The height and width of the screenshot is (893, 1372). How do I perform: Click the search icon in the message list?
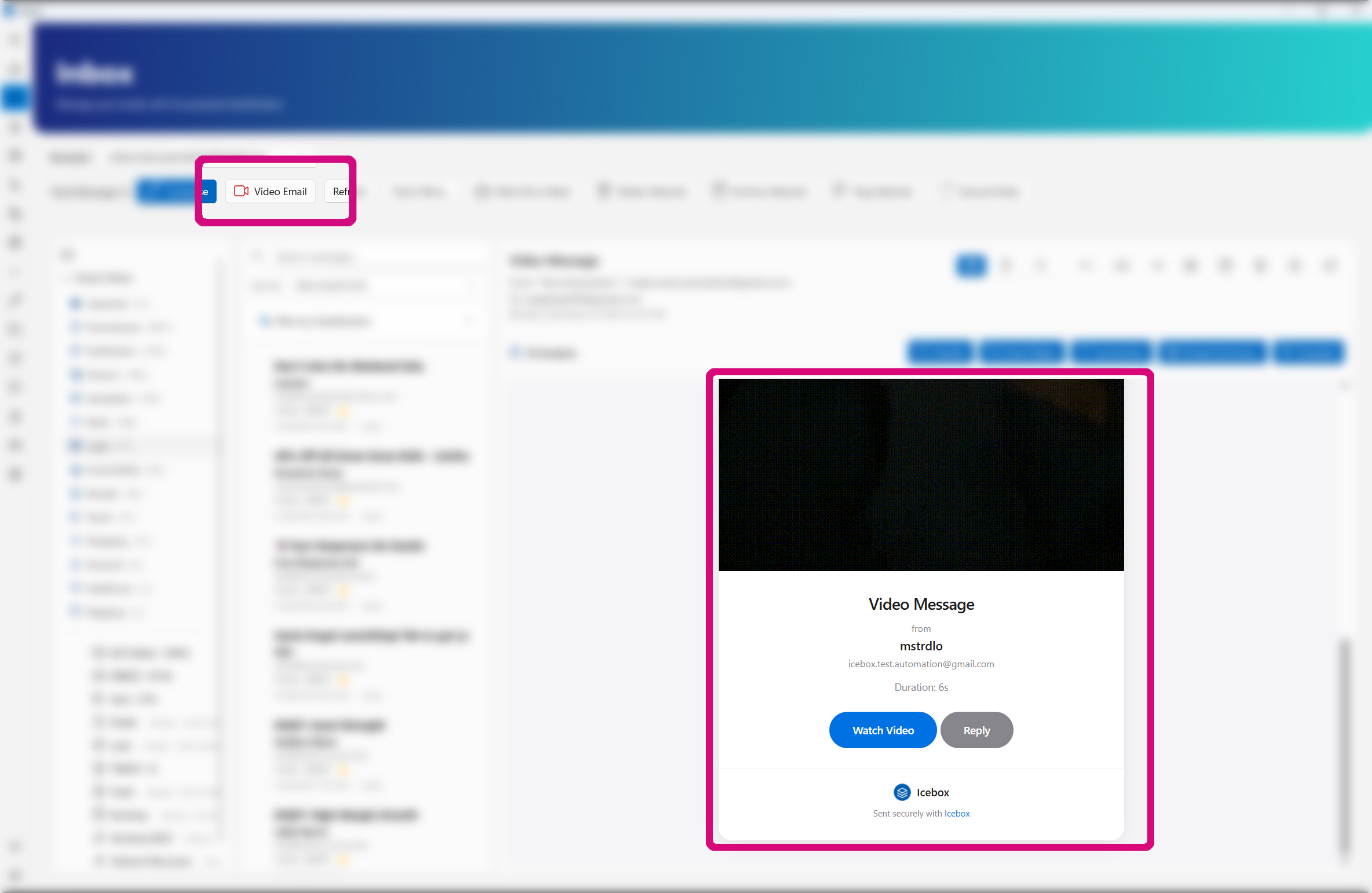[x=258, y=257]
